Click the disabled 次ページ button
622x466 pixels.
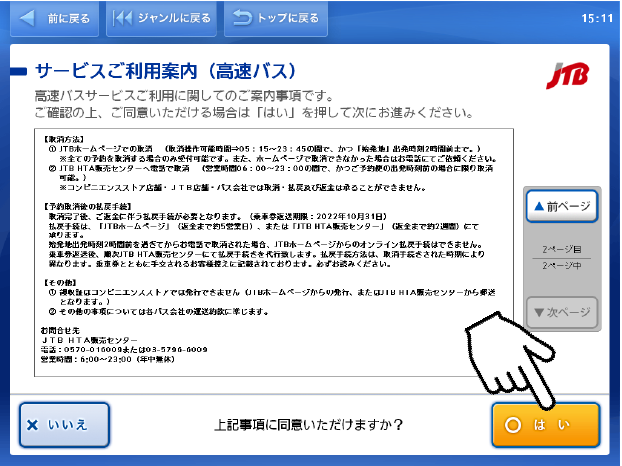(562, 312)
